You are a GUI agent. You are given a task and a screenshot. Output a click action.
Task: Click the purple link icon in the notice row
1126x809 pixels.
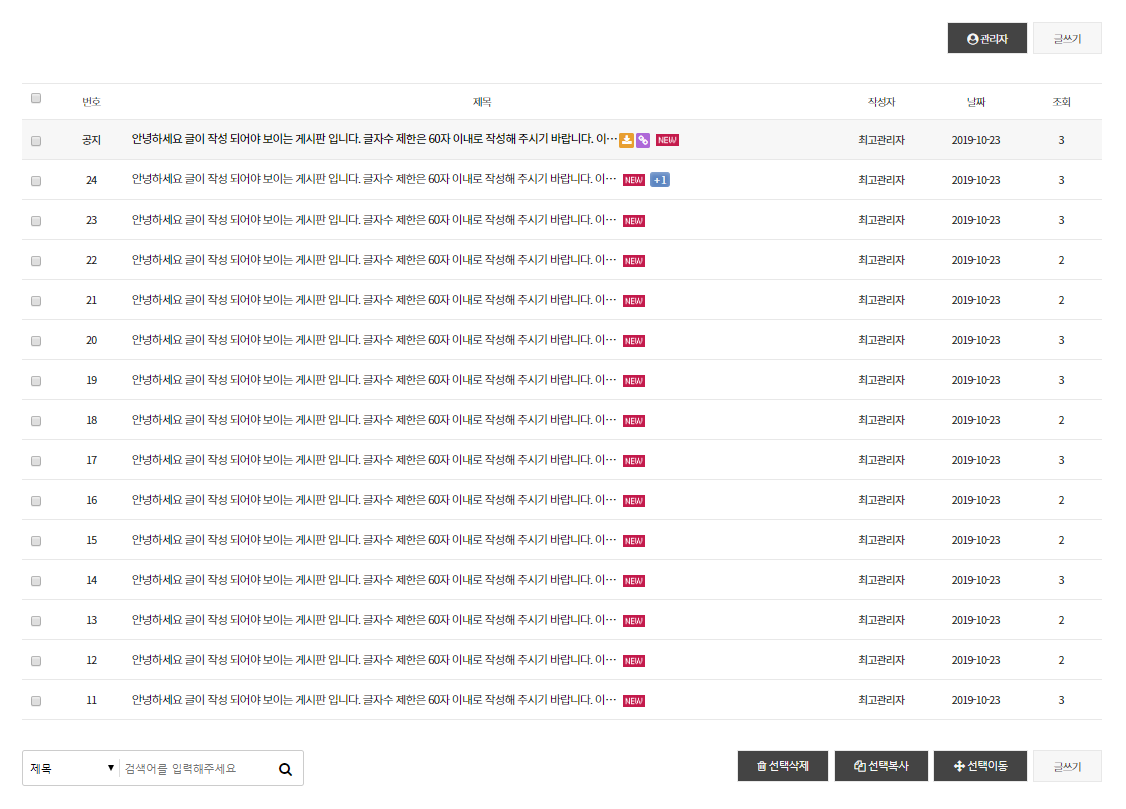point(643,140)
